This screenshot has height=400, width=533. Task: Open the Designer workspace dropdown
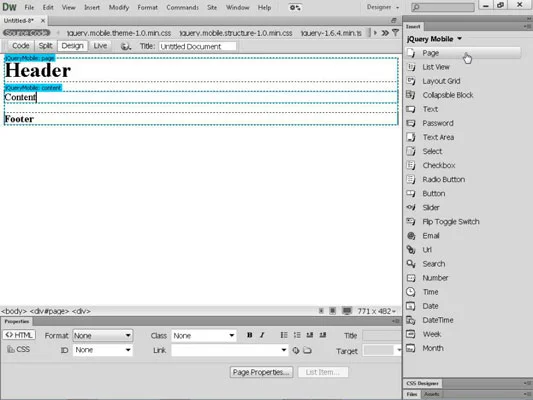pyautogui.click(x=383, y=7)
